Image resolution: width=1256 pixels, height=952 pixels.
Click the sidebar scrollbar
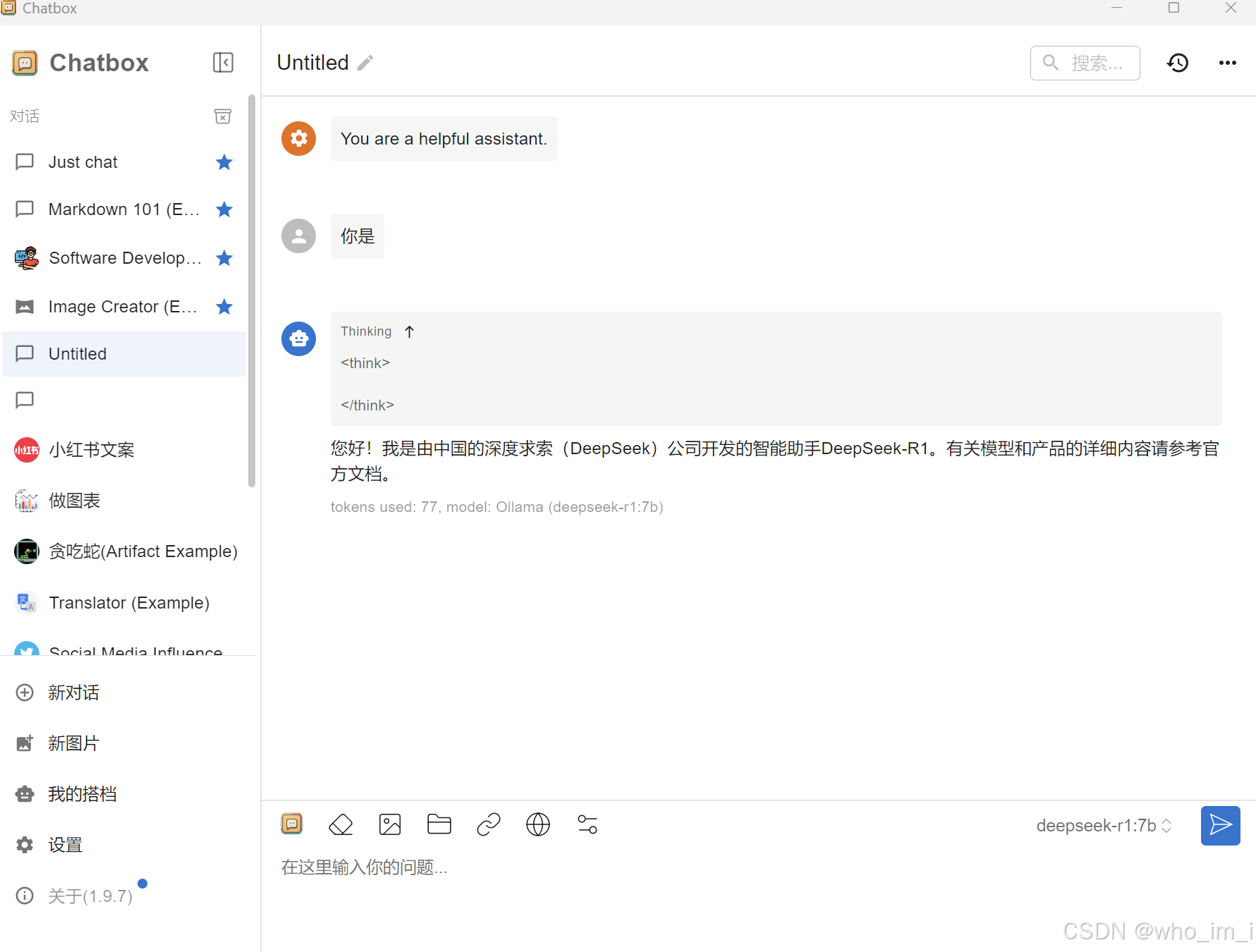[x=252, y=291]
